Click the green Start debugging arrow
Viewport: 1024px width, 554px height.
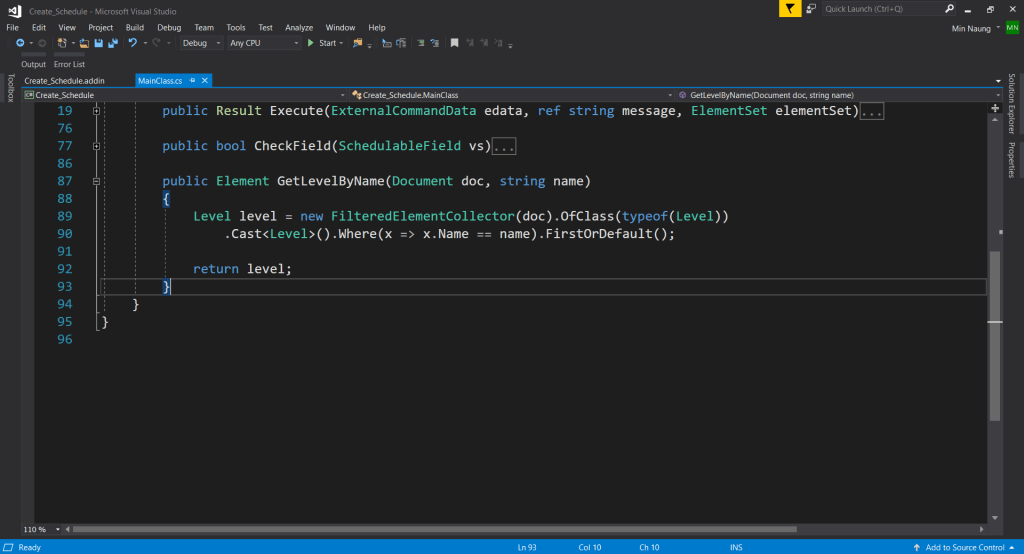coord(311,43)
